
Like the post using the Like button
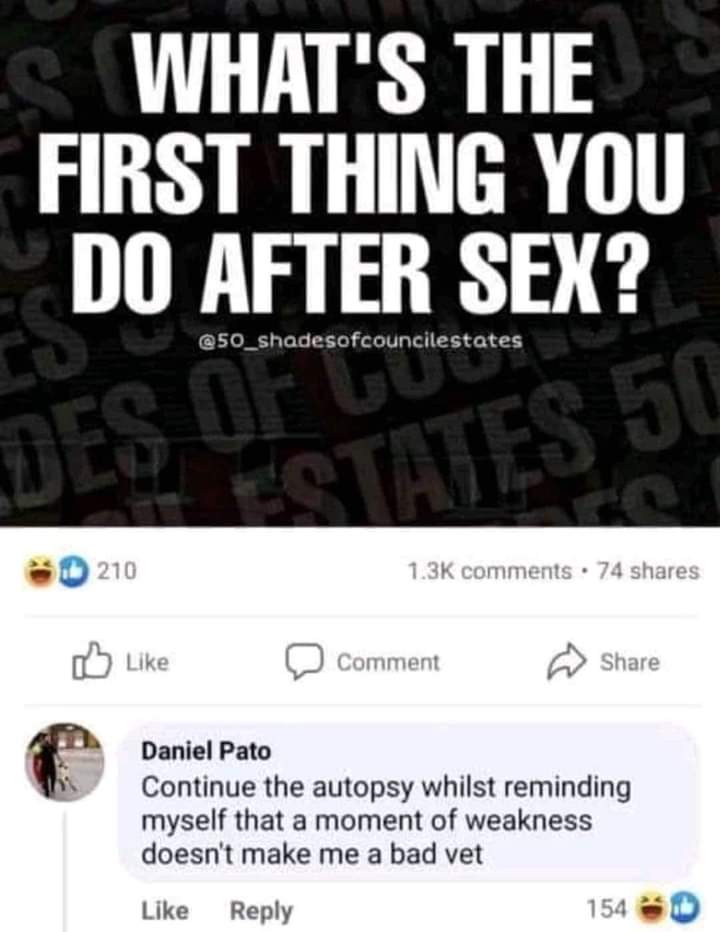coord(121,662)
